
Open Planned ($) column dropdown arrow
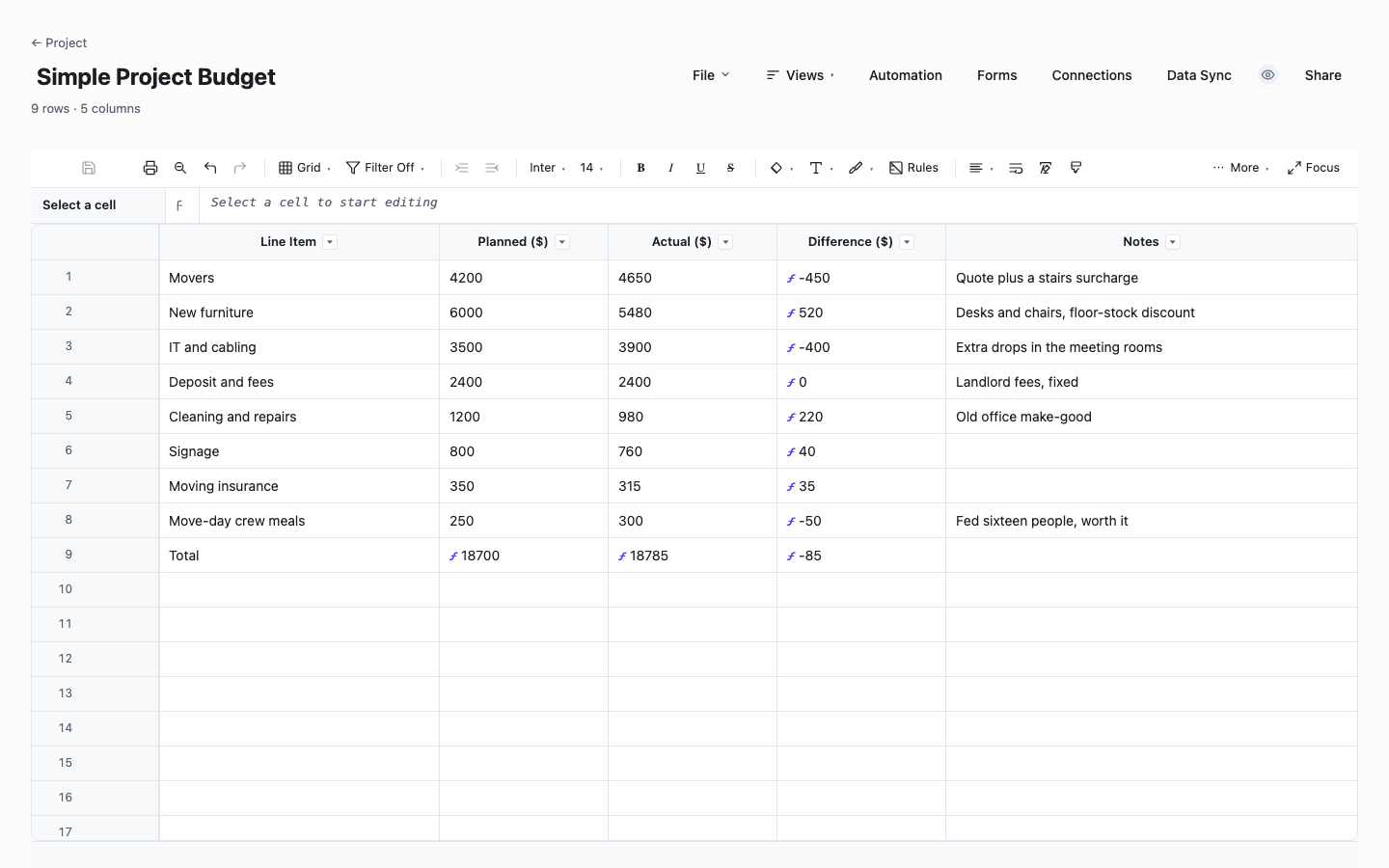point(562,242)
